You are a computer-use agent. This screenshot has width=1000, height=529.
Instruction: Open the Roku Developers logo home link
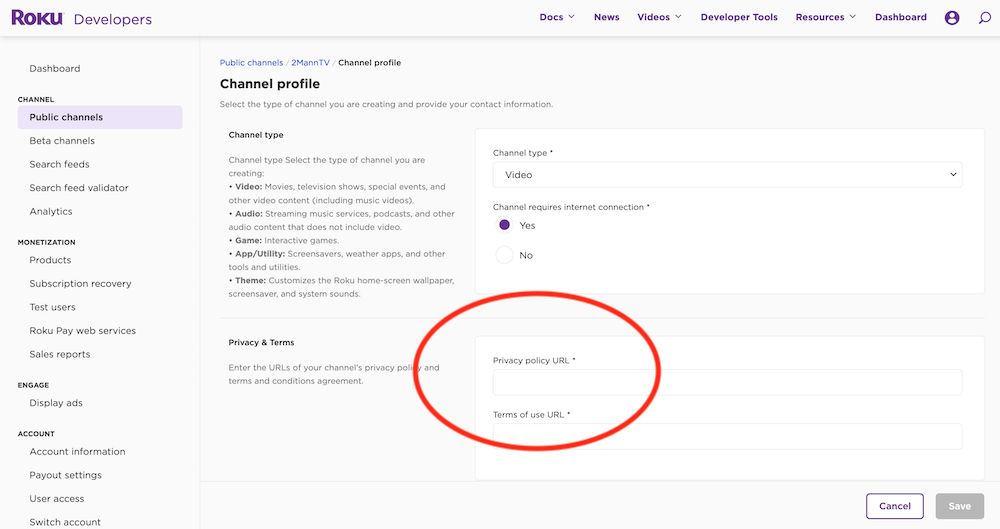[82, 19]
